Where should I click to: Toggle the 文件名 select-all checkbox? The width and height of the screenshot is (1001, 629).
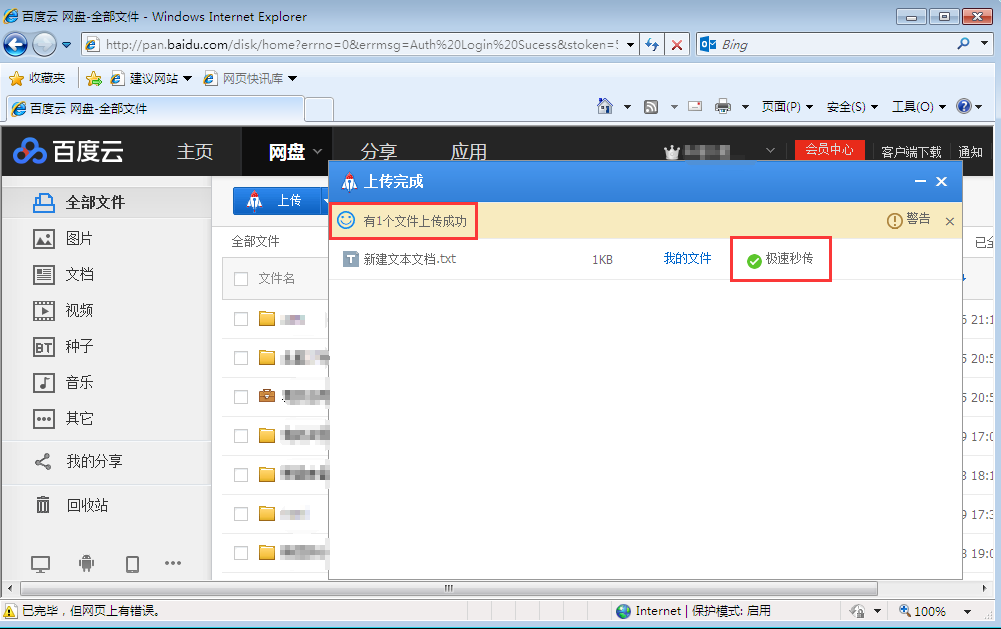pos(241,278)
